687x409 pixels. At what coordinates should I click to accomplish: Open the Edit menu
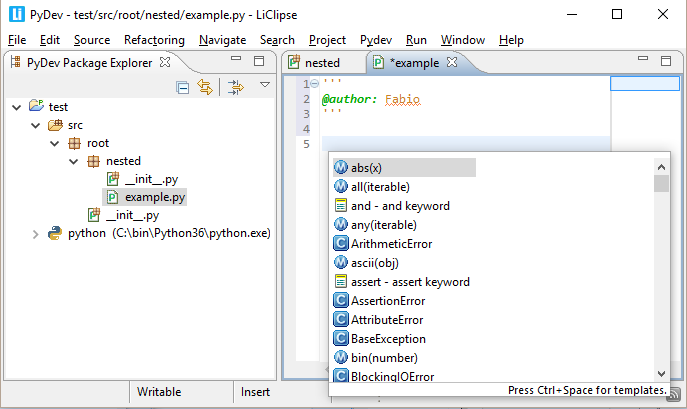pos(50,40)
